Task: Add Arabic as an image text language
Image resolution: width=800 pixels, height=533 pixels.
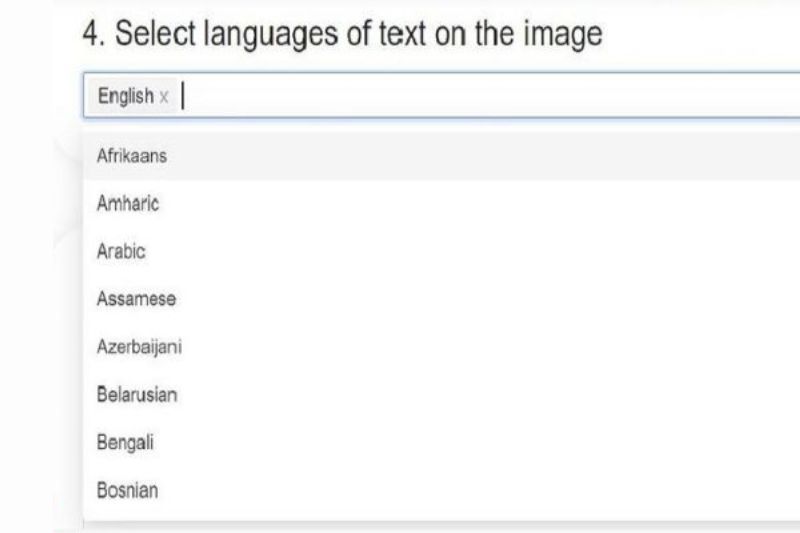Action: tap(121, 251)
